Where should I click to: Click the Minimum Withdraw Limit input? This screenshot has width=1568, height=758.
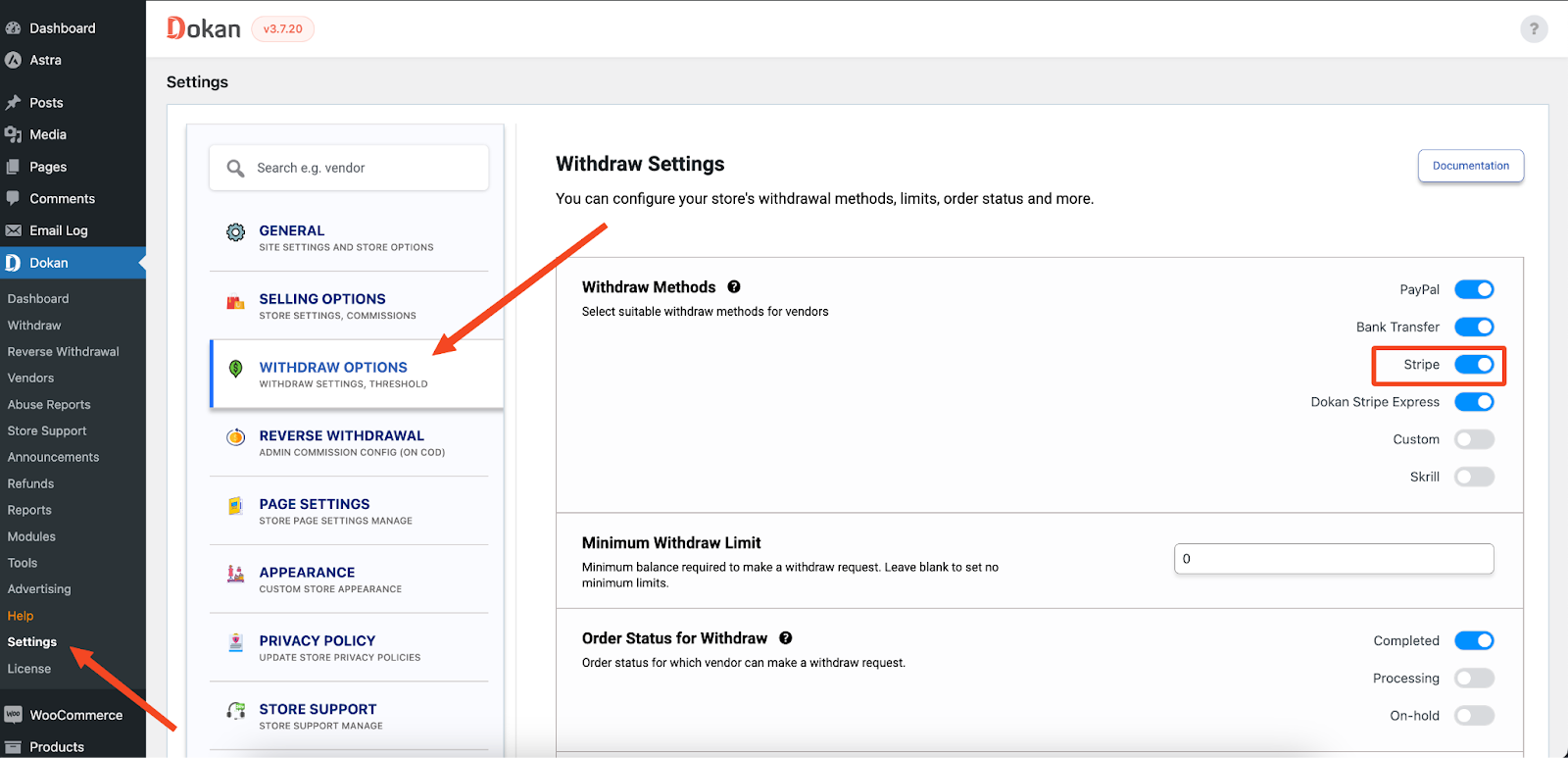click(x=1334, y=559)
